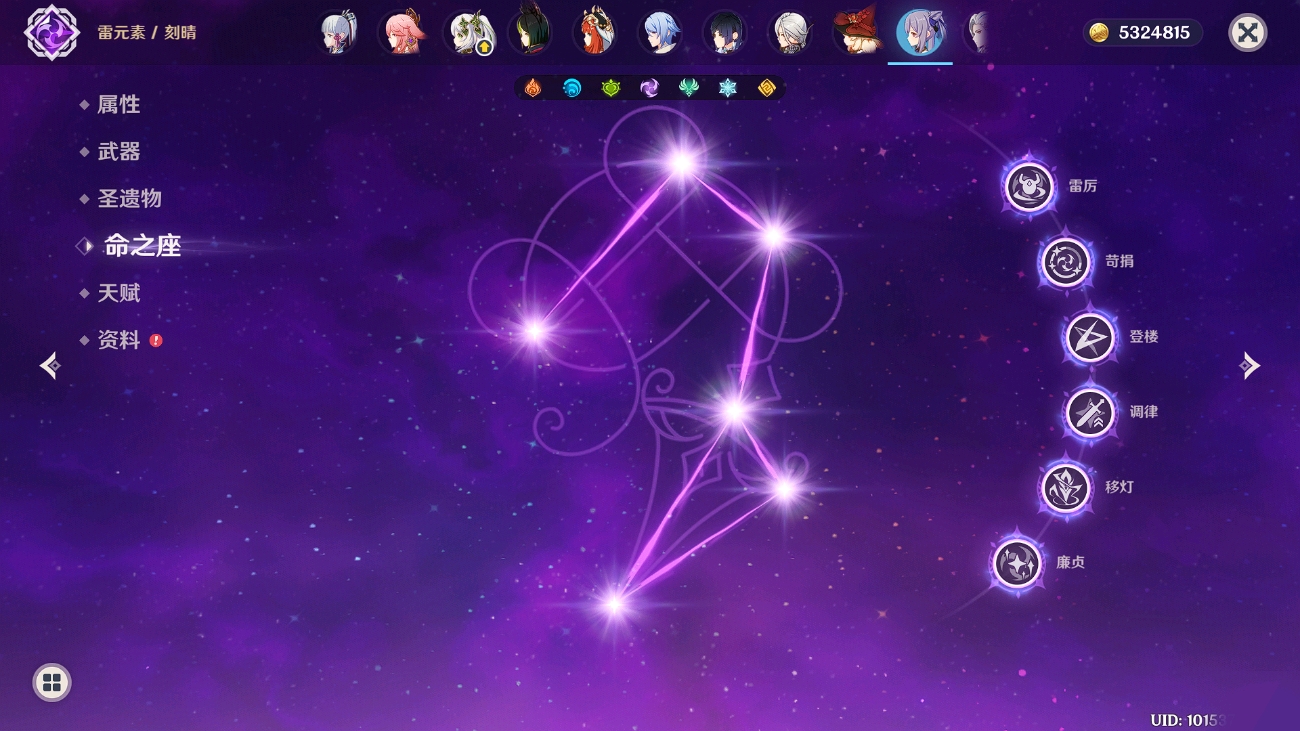Image resolution: width=1300 pixels, height=731 pixels.
Task: Open the 苛捐 constellation node
Action: [1066, 262]
